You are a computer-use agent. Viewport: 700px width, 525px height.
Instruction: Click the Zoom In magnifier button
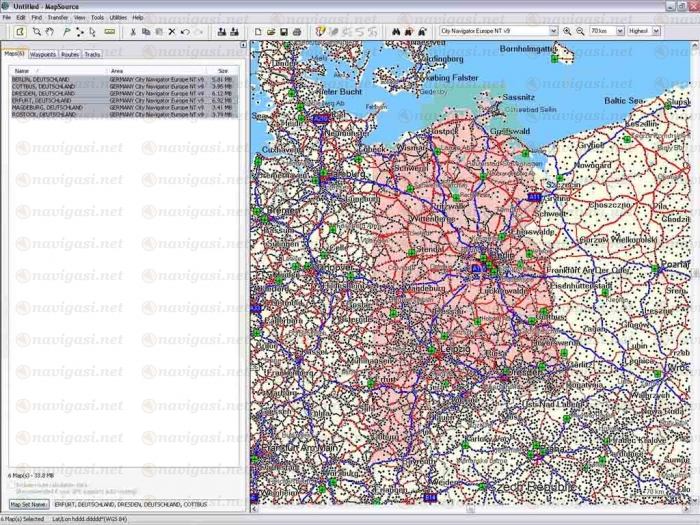567,32
